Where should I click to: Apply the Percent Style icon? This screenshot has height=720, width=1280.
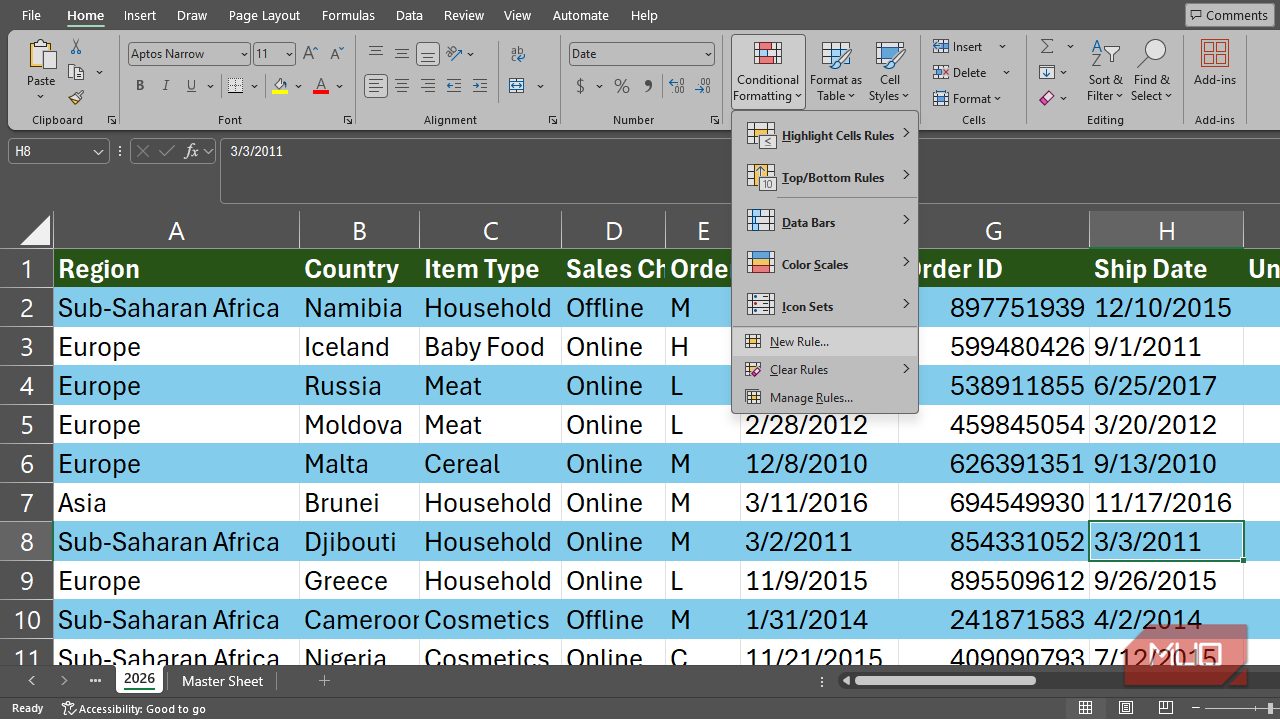pyautogui.click(x=621, y=86)
